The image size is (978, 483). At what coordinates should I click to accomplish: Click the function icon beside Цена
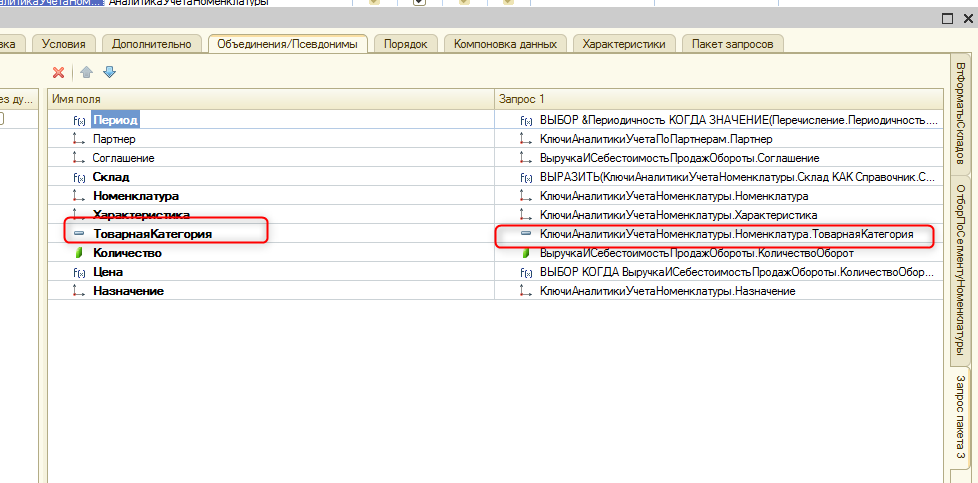pos(79,272)
